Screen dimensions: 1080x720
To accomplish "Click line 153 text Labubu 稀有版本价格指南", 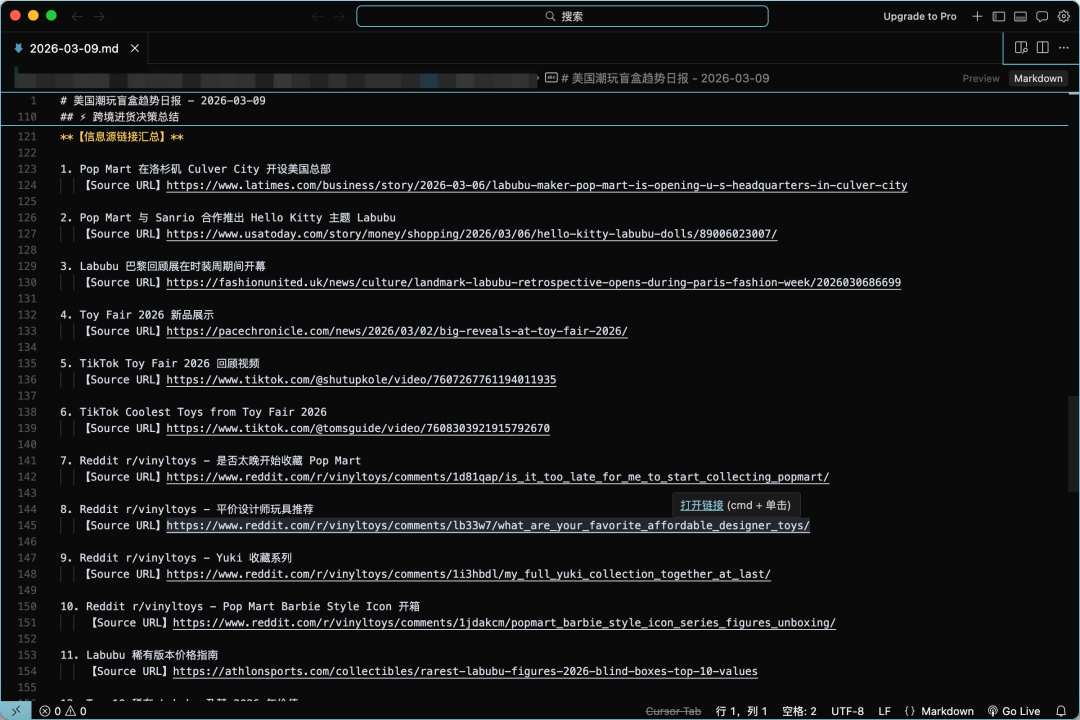I will tap(152, 655).
